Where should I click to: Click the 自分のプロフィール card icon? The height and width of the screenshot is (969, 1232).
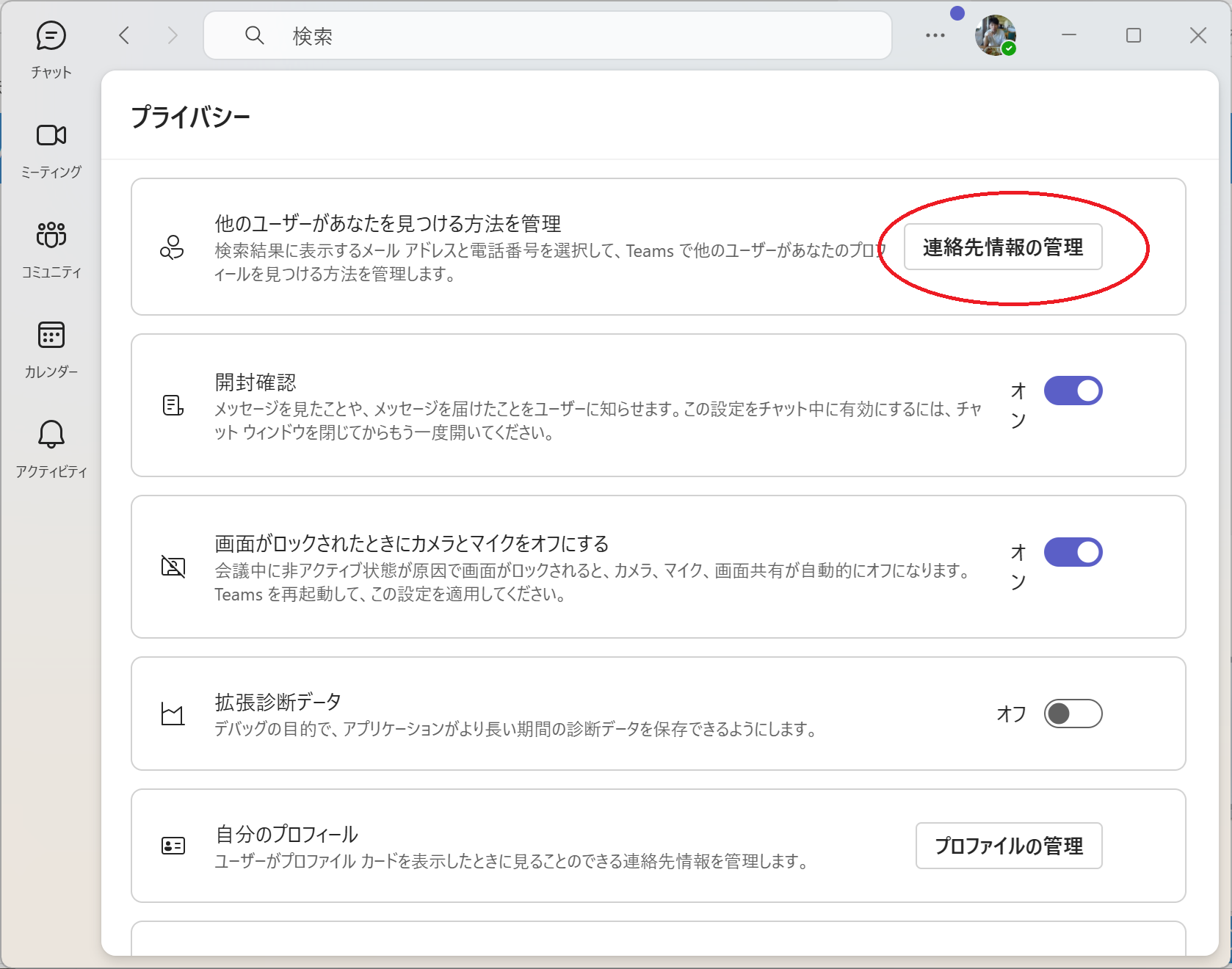click(x=173, y=846)
